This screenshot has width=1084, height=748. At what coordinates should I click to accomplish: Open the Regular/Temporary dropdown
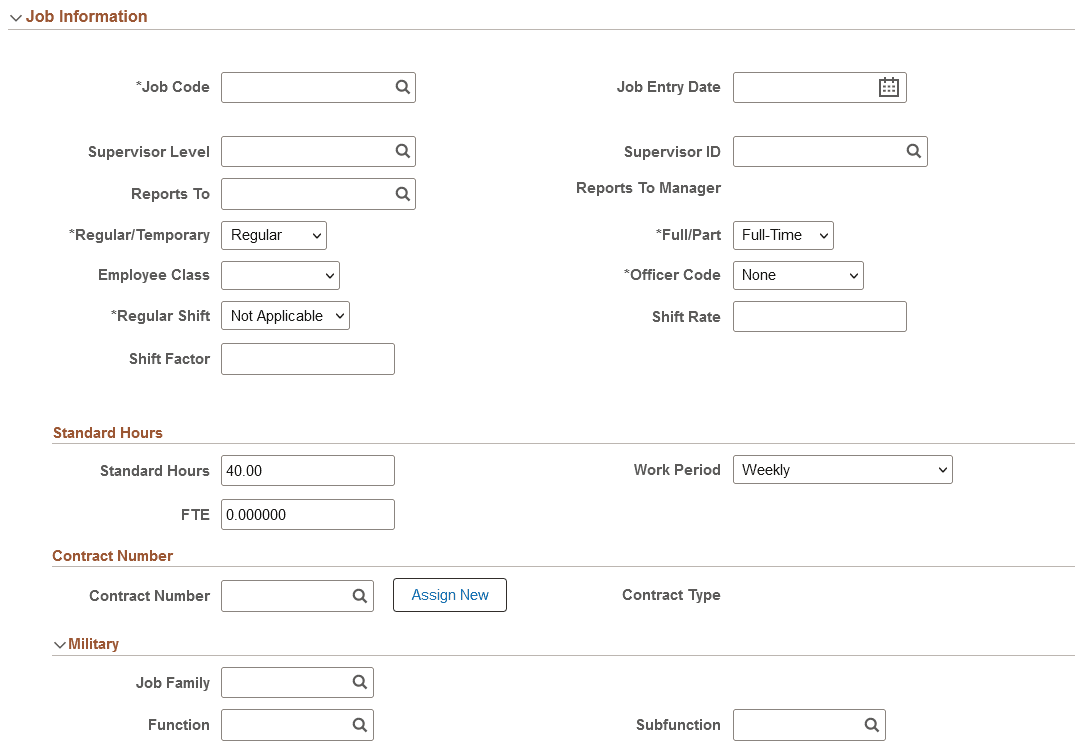(273, 235)
